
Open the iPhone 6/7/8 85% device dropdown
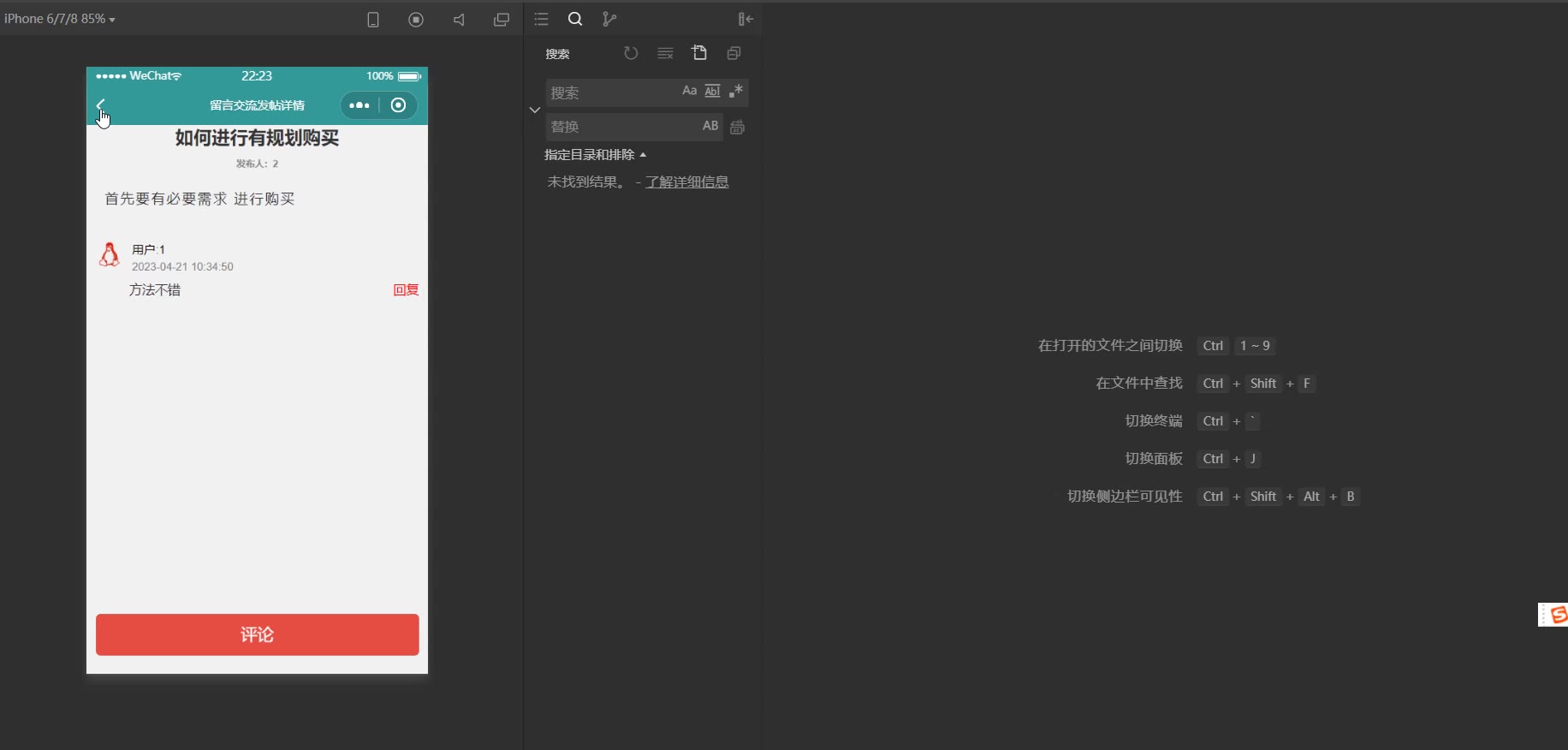[59, 19]
